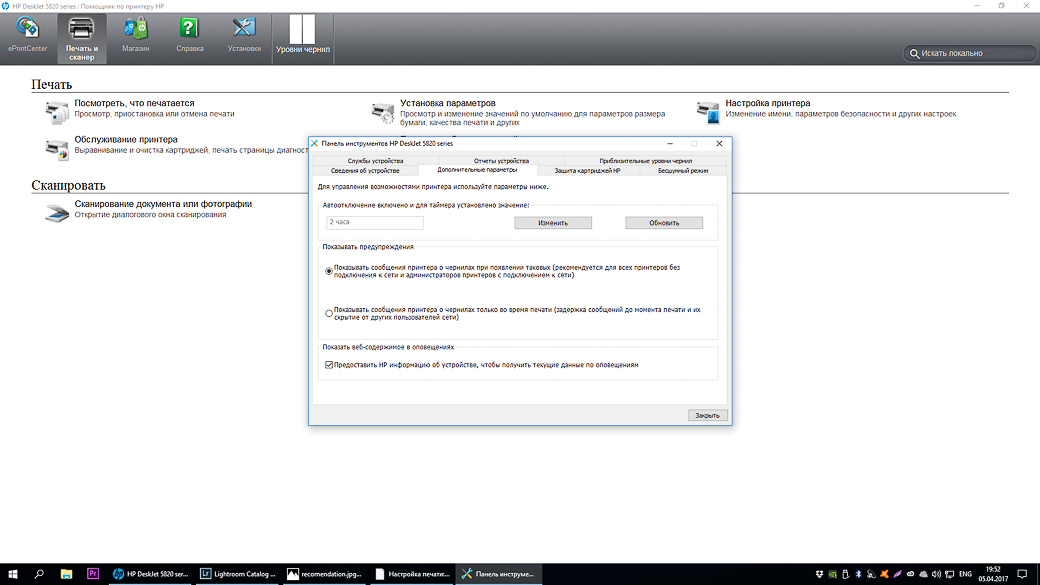Switch to Панель инструментов taskbar window
The height and width of the screenshot is (585, 1040).
[x=498, y=574]
